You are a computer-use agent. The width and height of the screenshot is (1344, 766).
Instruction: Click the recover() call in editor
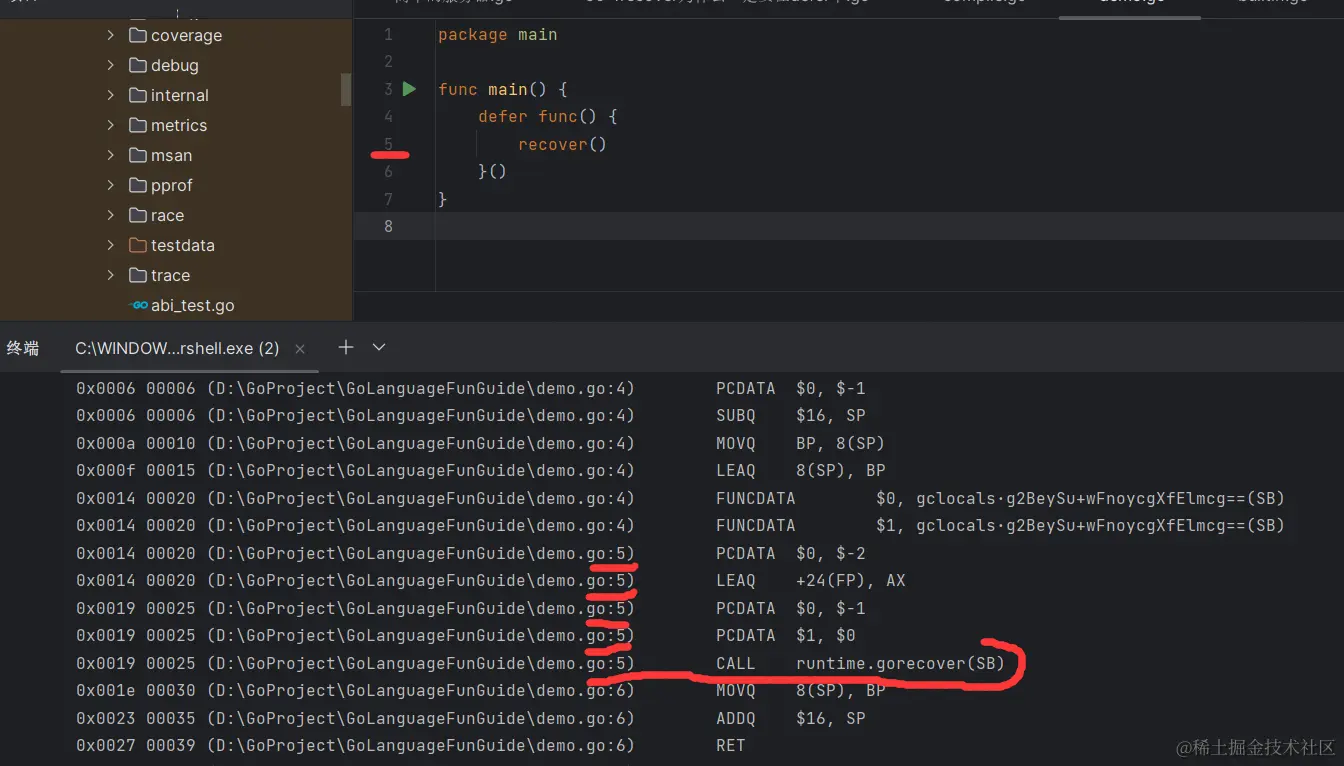[x=562, y=145]
